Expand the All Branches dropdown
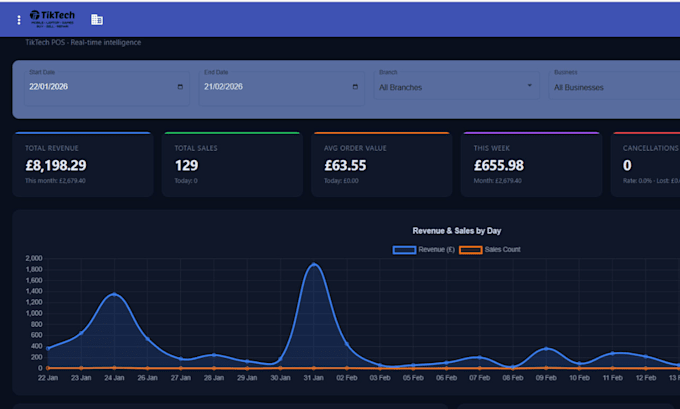This screenshot has height=409, width=680. pyautogui.click(x=457, y=87)
